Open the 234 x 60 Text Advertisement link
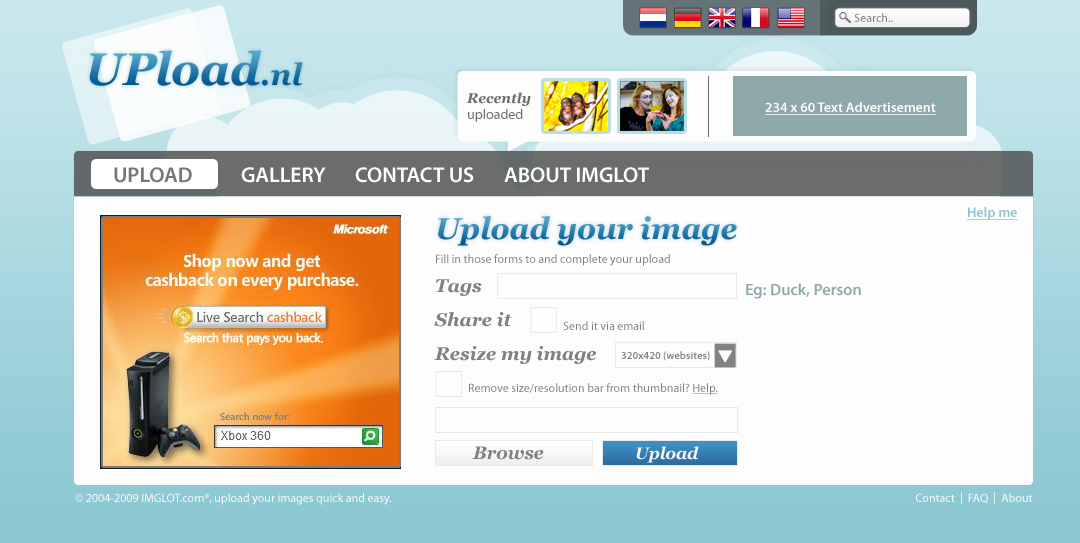This screenshot has height=543, width=1080. [x=850, y=107]
